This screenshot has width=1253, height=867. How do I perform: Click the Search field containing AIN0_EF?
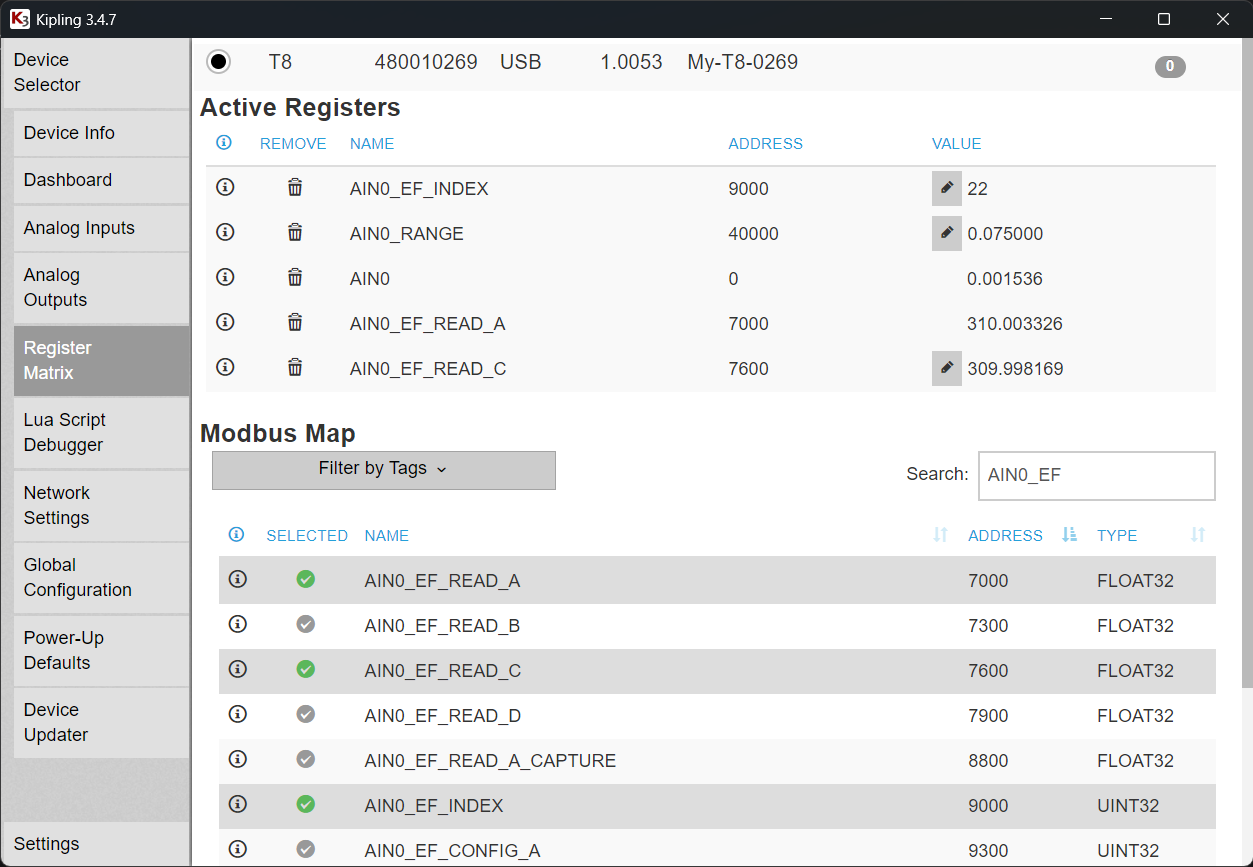point(1096,475)
